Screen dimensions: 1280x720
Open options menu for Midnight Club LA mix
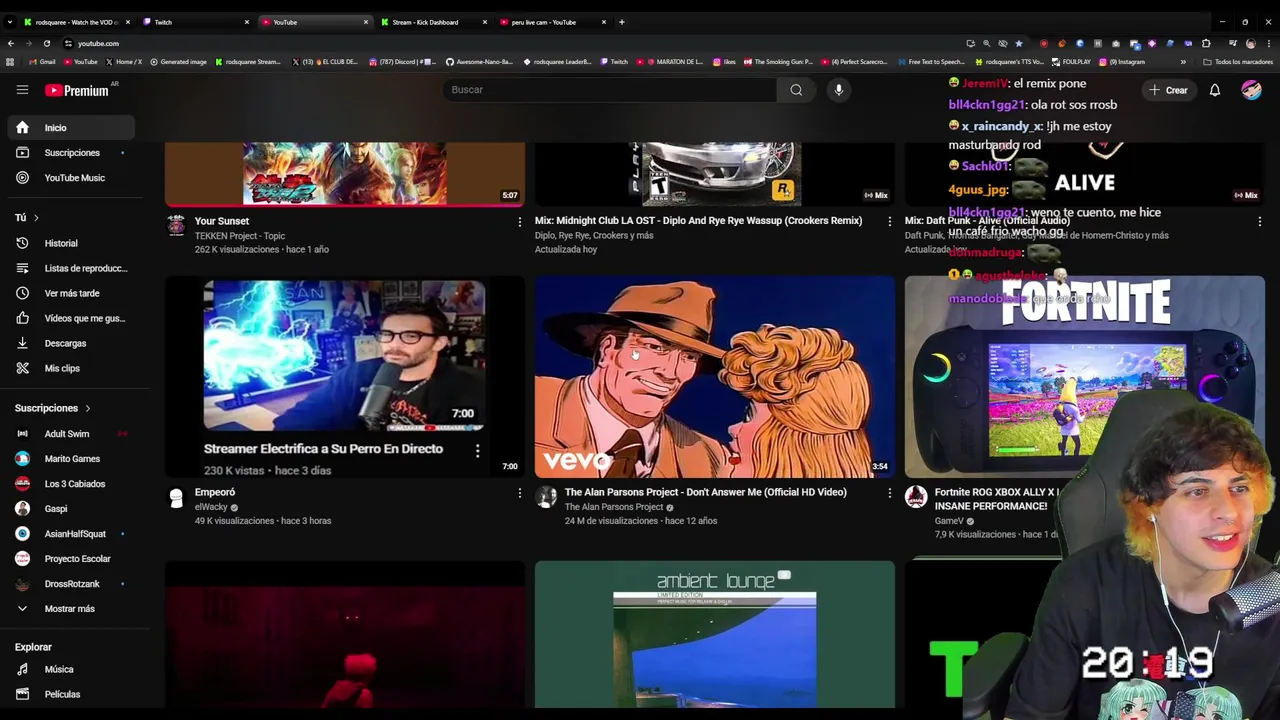(889, 222)
